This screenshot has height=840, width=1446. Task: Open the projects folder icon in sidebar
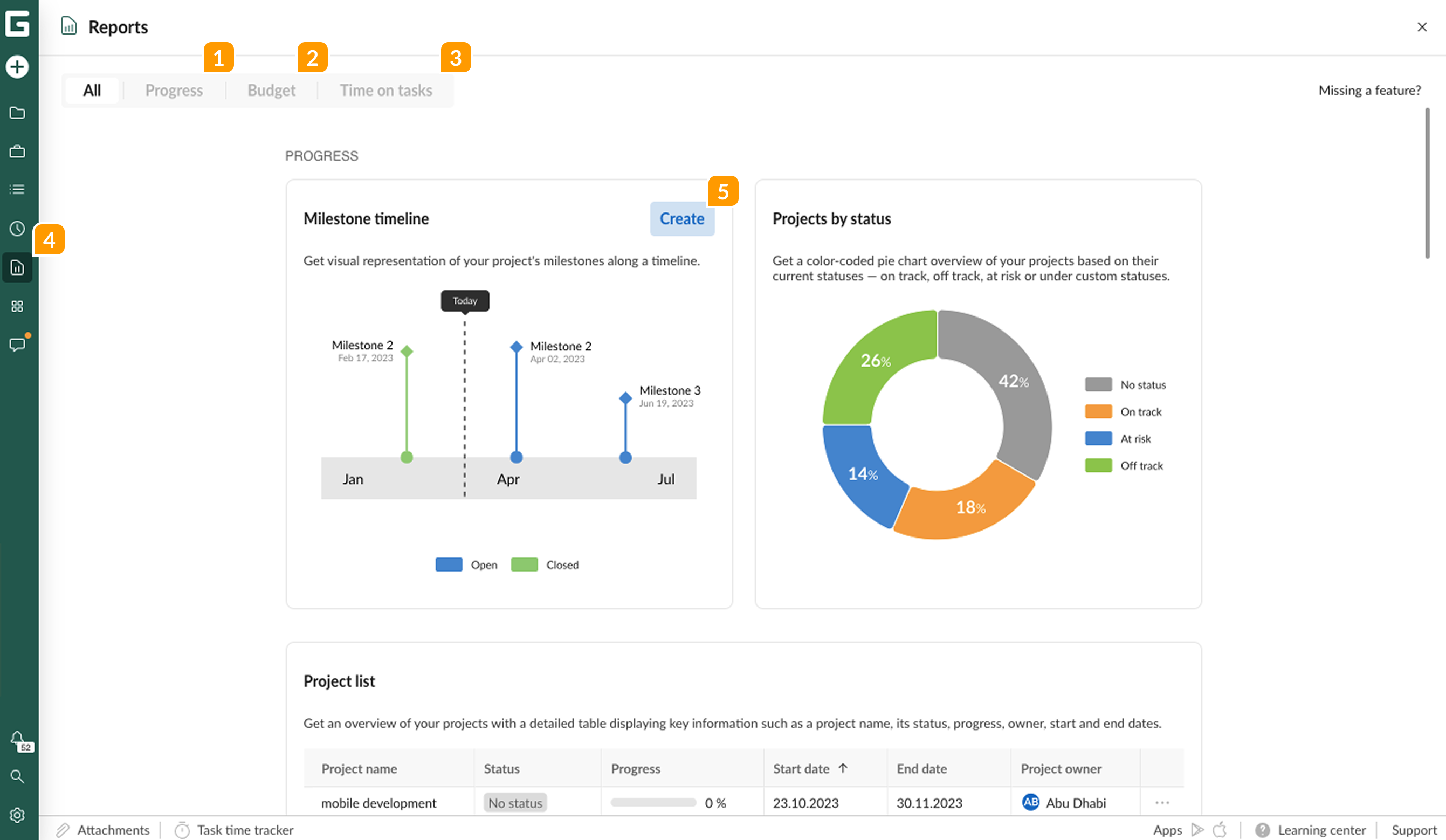tap(17, 113)
